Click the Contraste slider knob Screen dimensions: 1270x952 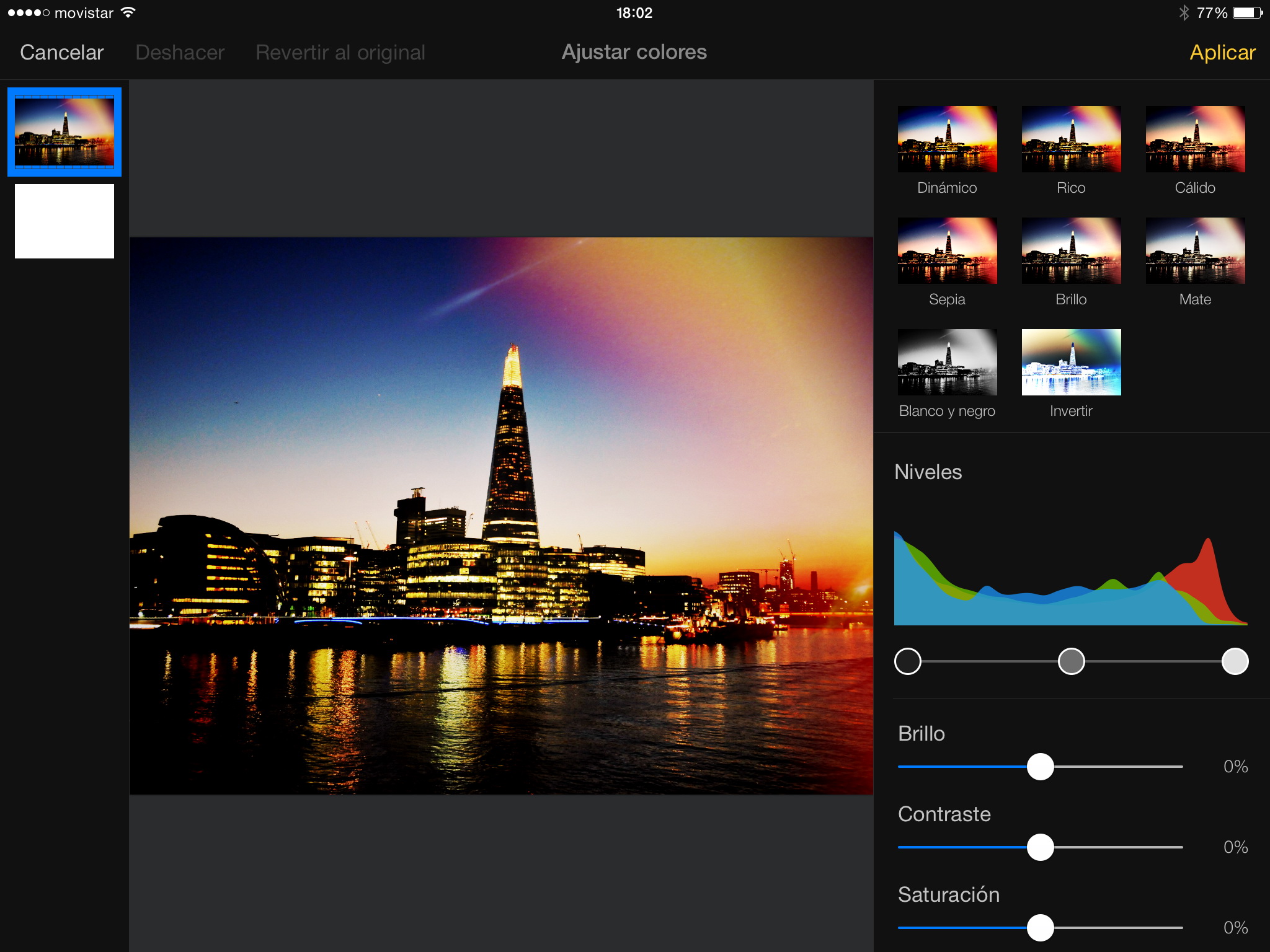[1040, 847]
